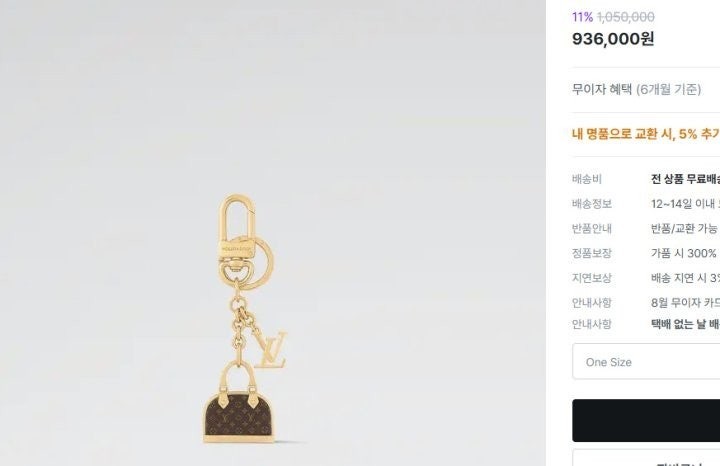Click the 배송비 row label
This screenshot has height=466, width=720.
coord(587,179)
